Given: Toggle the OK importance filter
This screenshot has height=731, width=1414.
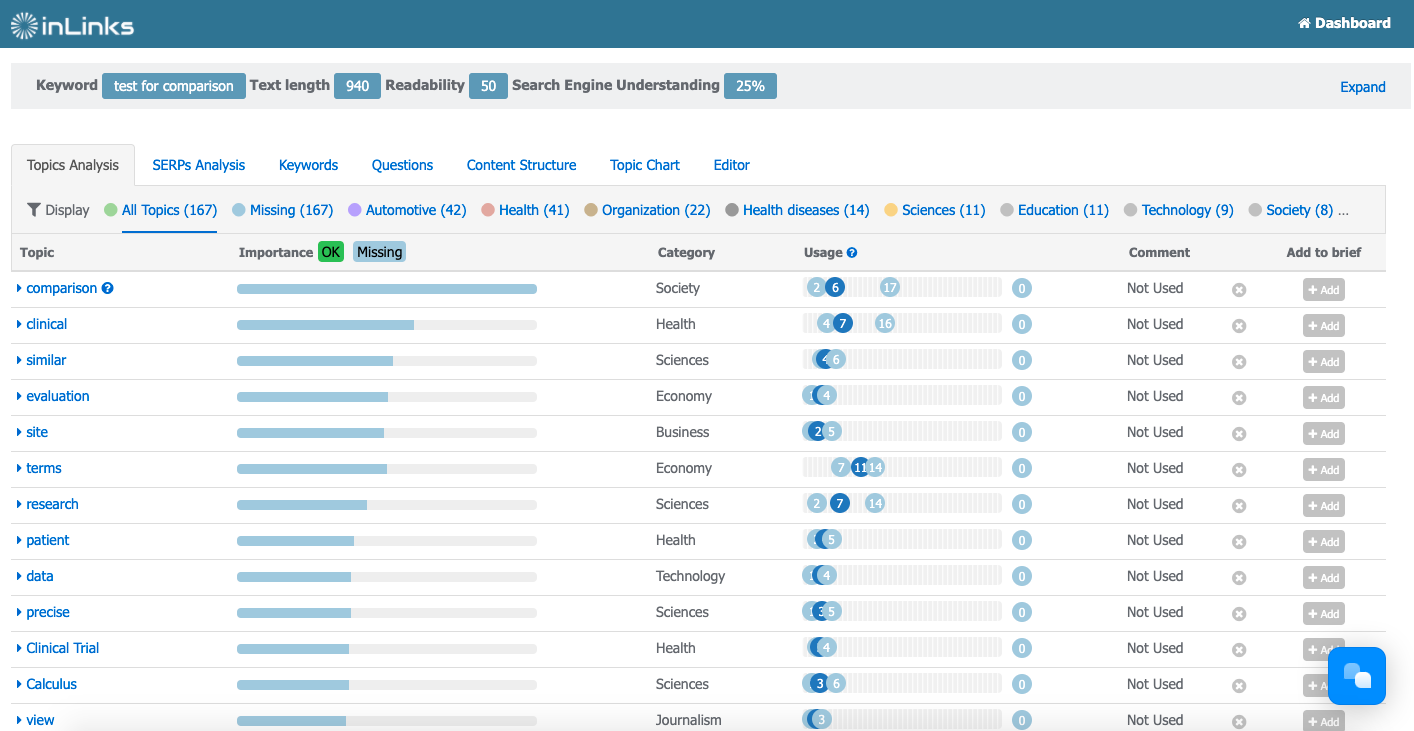Looking at the screenshot, I should tap(330, 252).
